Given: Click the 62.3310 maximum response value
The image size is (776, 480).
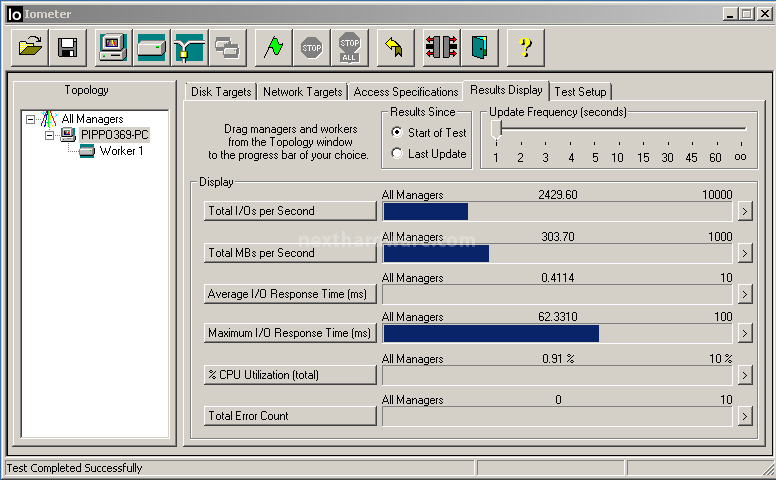Looking at the screenshot, I should click(558, 317).
